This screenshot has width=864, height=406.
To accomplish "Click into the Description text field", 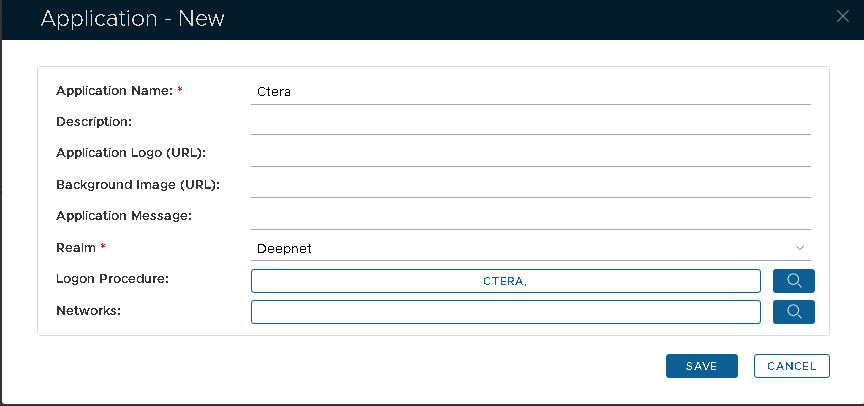I will pyautogui.click(x=530, y=122).
